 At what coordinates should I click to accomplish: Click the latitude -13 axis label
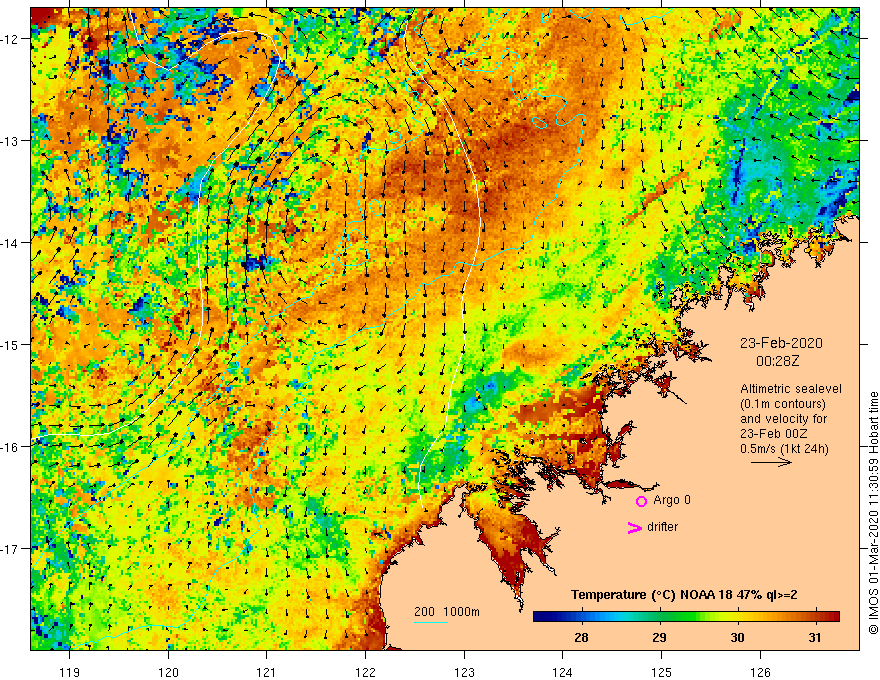pos(10,141)
